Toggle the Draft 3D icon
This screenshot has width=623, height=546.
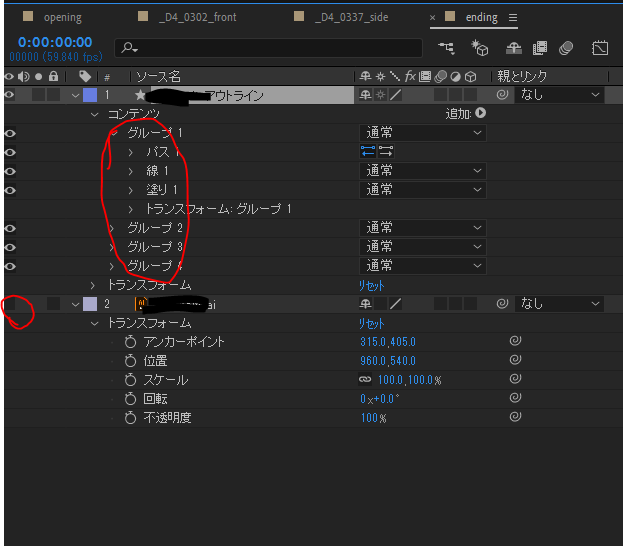pyautogui.click(x=479, y=48)
